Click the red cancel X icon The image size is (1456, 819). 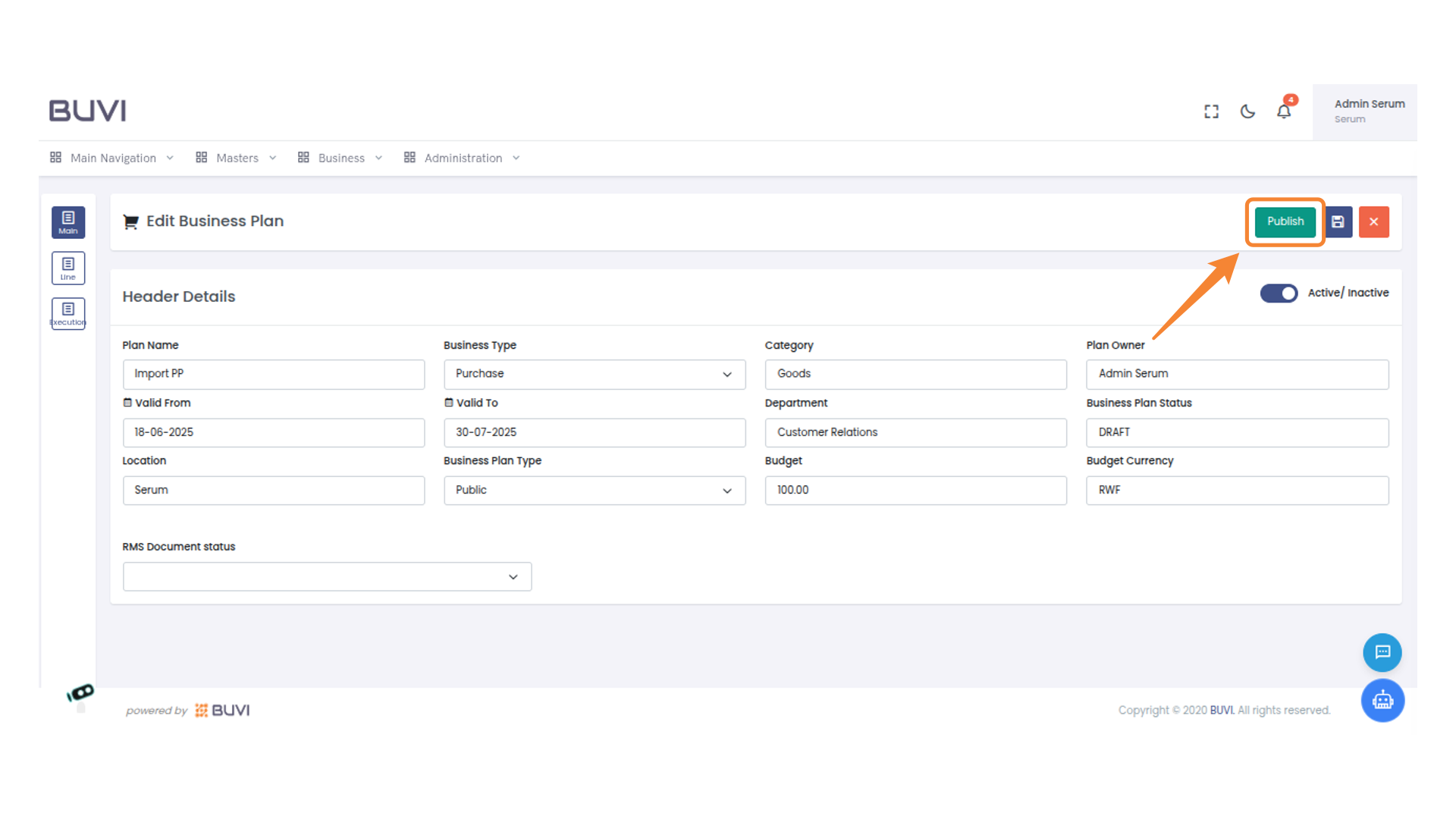click(x=1373, y=222)
